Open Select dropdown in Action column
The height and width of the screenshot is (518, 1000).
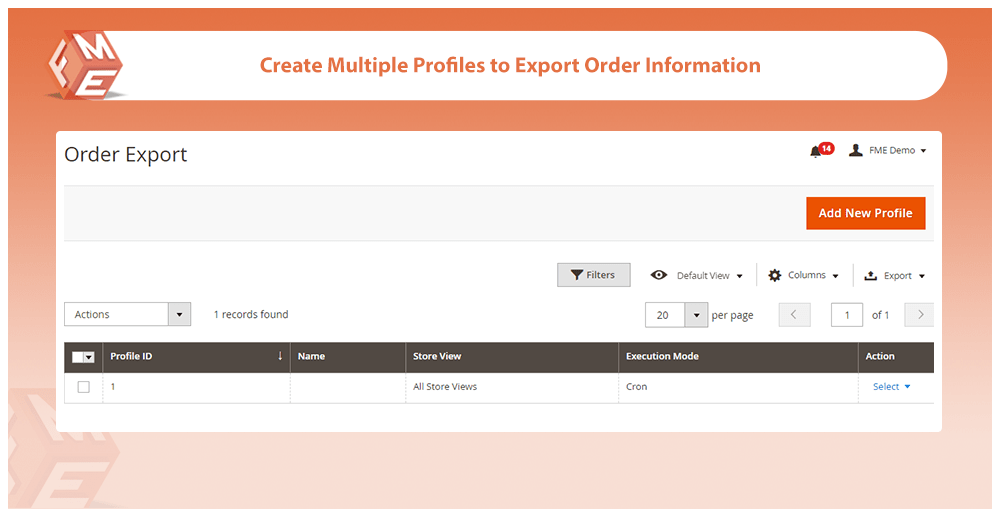tap(891, 387)
